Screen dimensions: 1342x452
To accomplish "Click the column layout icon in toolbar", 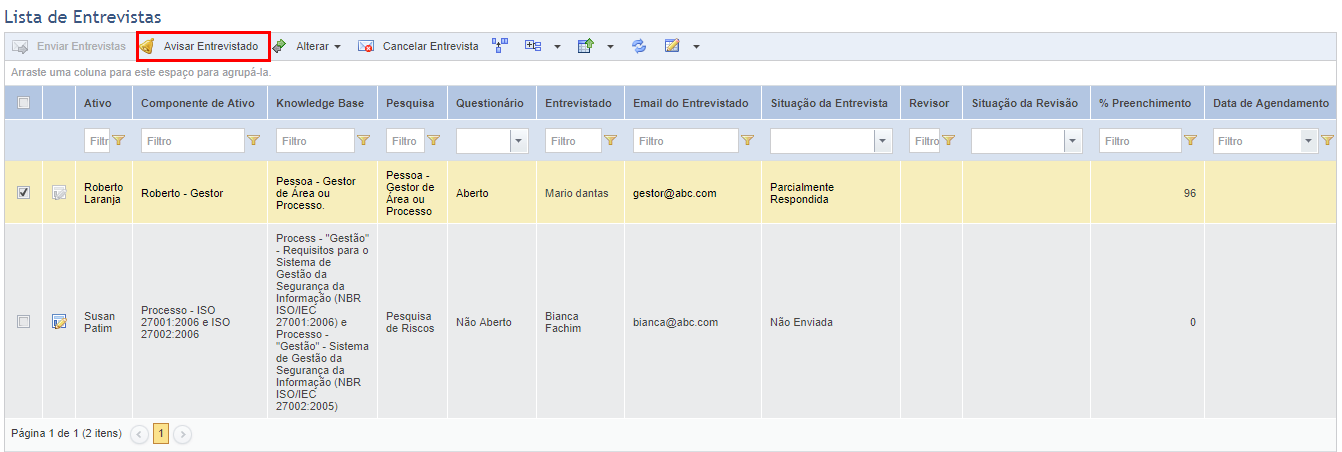I will (533, 46).
